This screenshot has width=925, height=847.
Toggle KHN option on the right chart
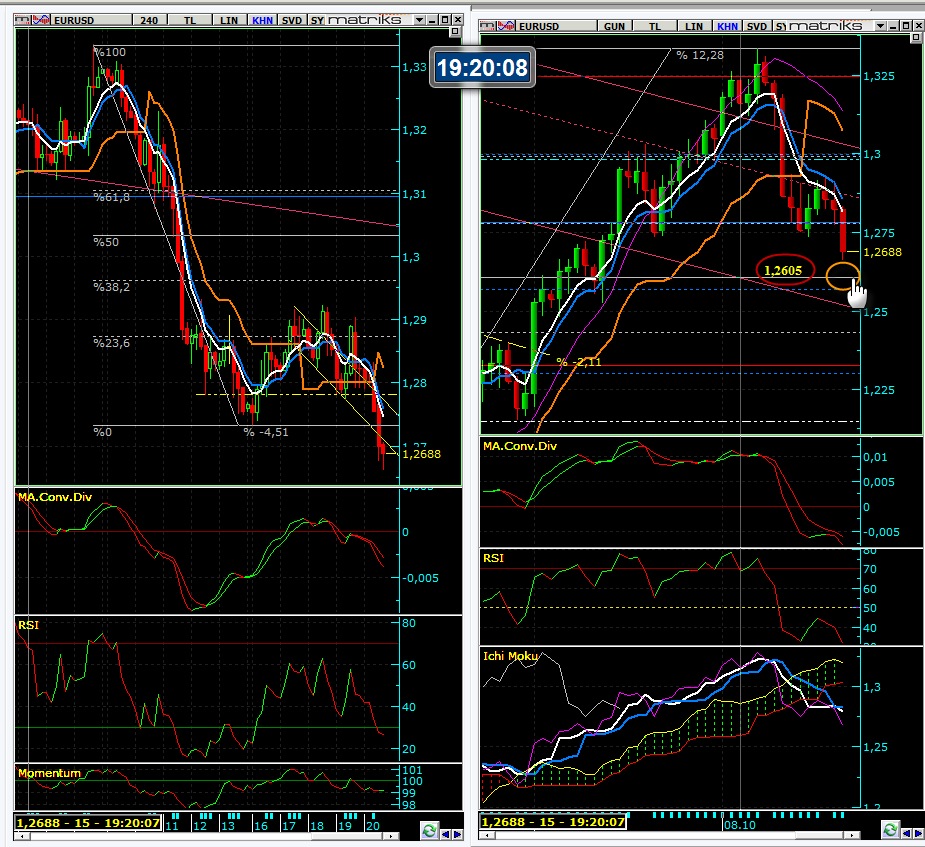tap(729, 26)
